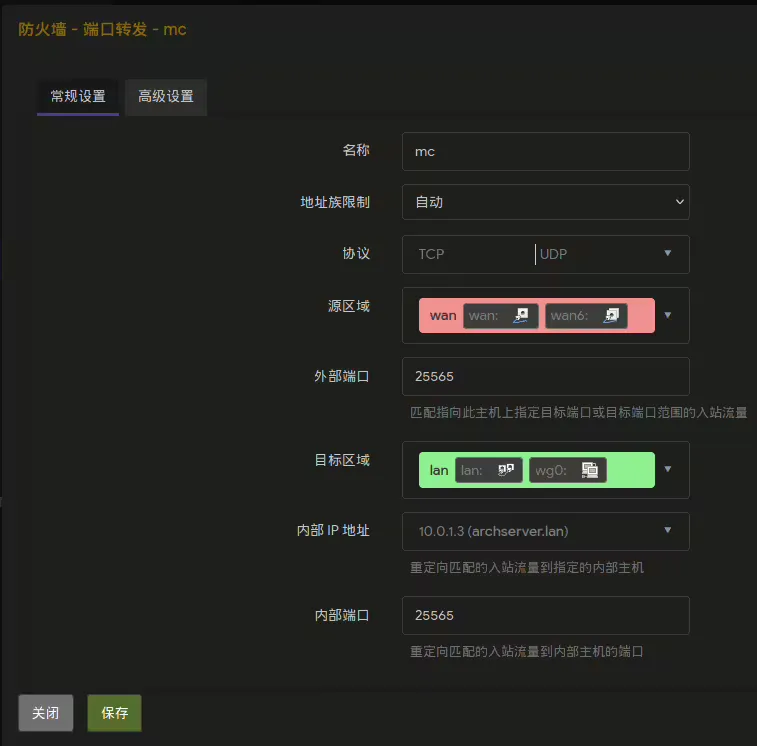Click the TCP protocol entry
The width and height of the screenshot is (757, 746).
pyautogui.click(x=432, y=254)
